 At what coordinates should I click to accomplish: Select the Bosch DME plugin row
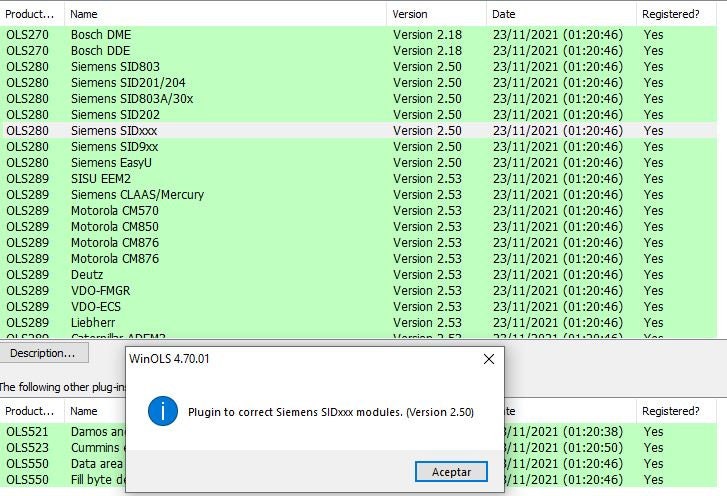click(x=358, y=35)
